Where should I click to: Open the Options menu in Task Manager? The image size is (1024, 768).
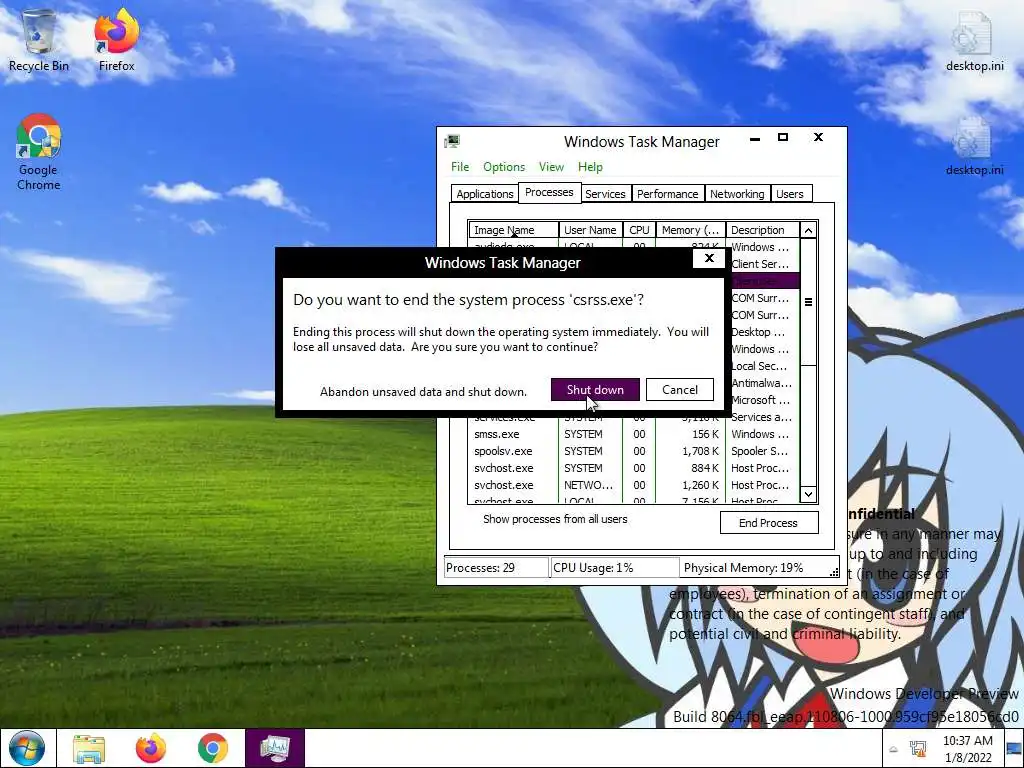click(x=504, y=167)
